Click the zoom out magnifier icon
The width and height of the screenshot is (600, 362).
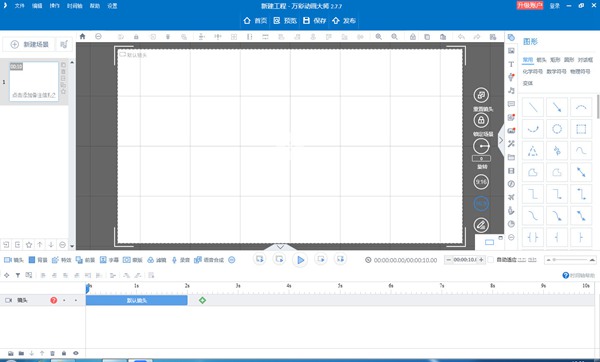(395, 37)
